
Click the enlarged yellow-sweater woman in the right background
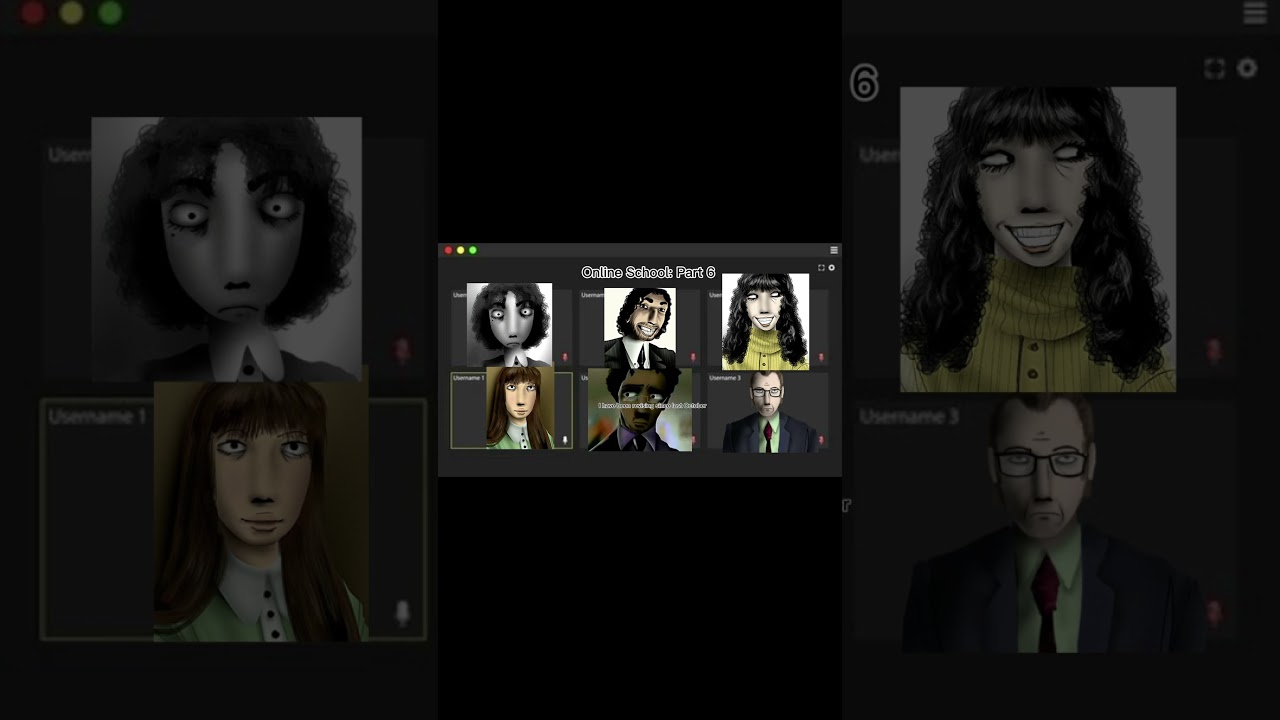click(x=1038, y=239)
